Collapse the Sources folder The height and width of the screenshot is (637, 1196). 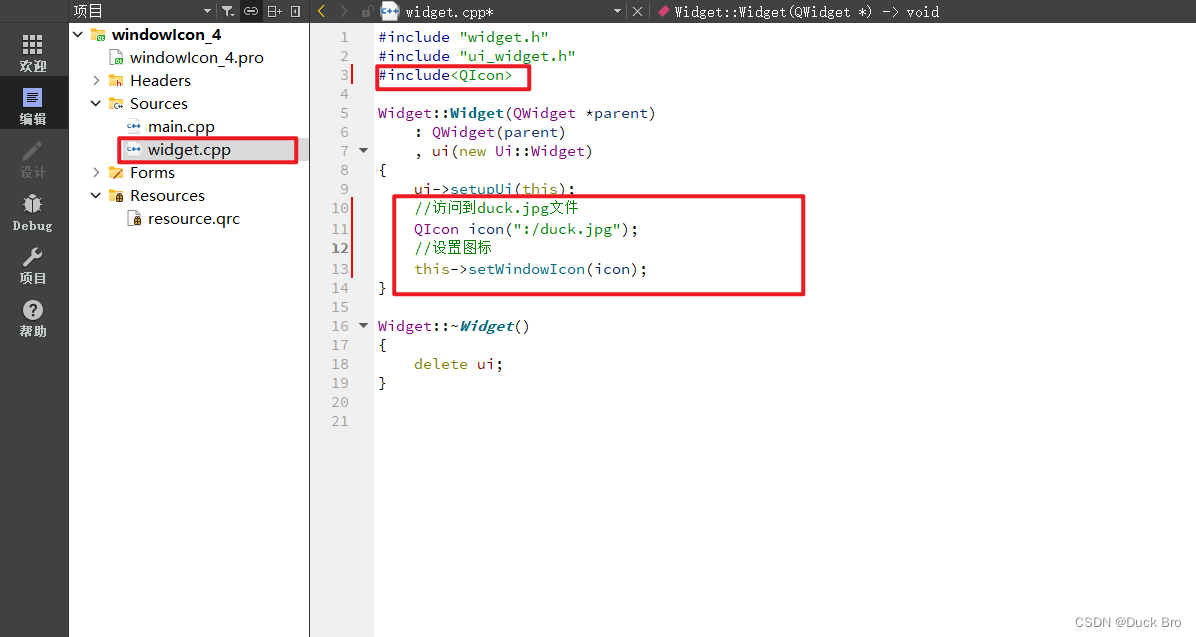pyautogui.click(x=96, y=103)
